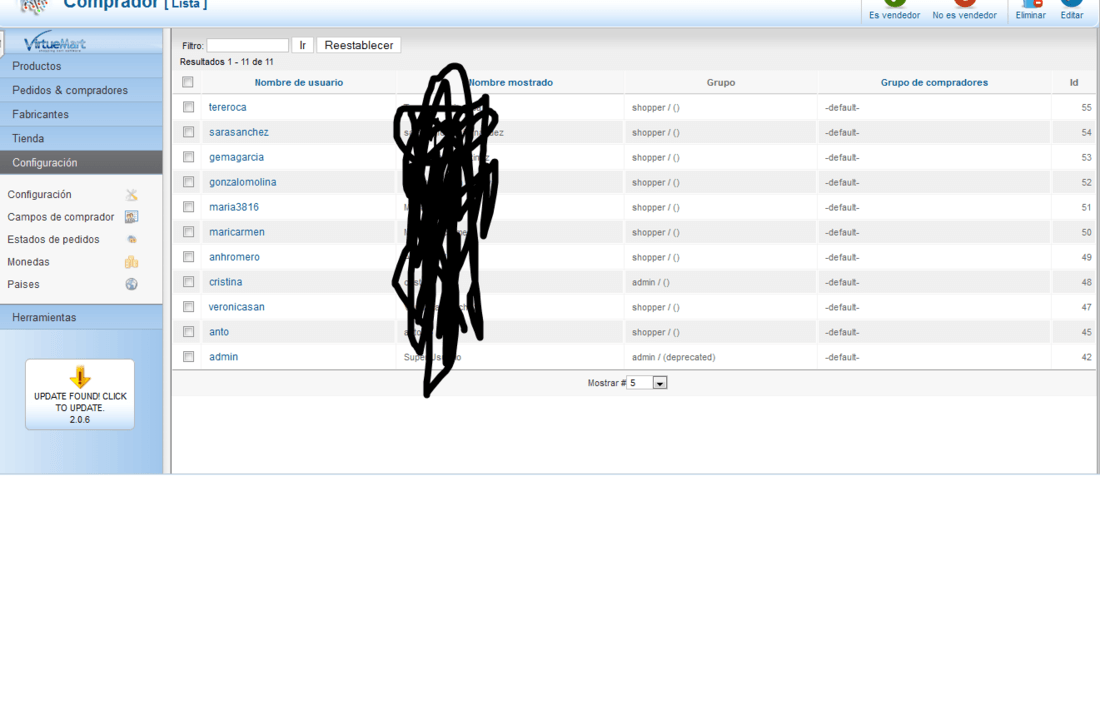
Task: Sort by Nombre de usuario column
Action: 299,82
